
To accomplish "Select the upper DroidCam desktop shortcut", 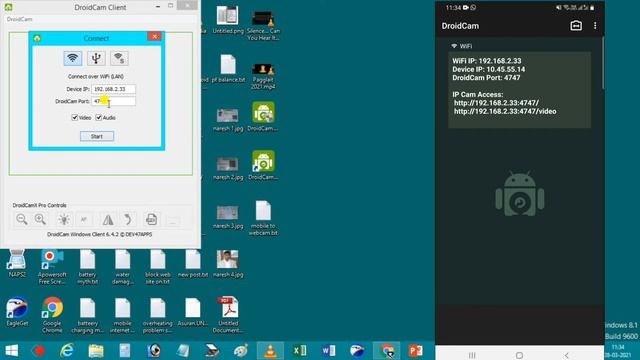I will (263, 117).
